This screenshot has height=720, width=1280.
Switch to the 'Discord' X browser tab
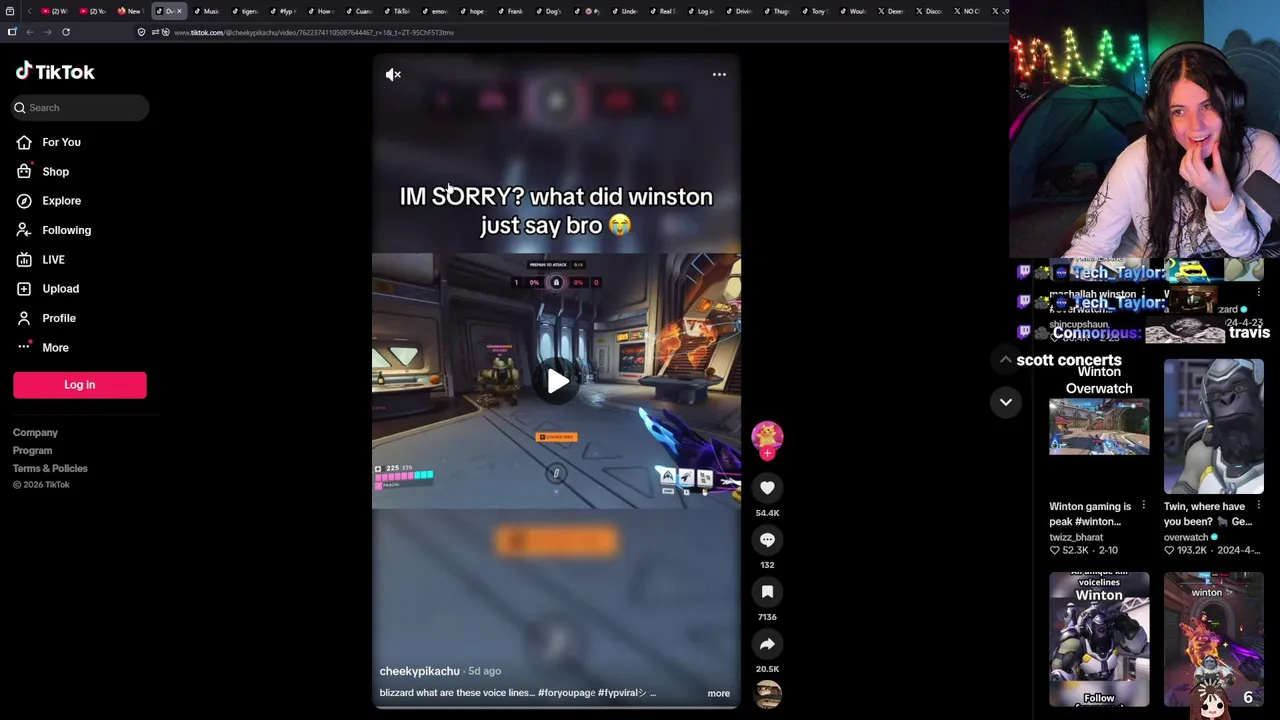[928, 11]
